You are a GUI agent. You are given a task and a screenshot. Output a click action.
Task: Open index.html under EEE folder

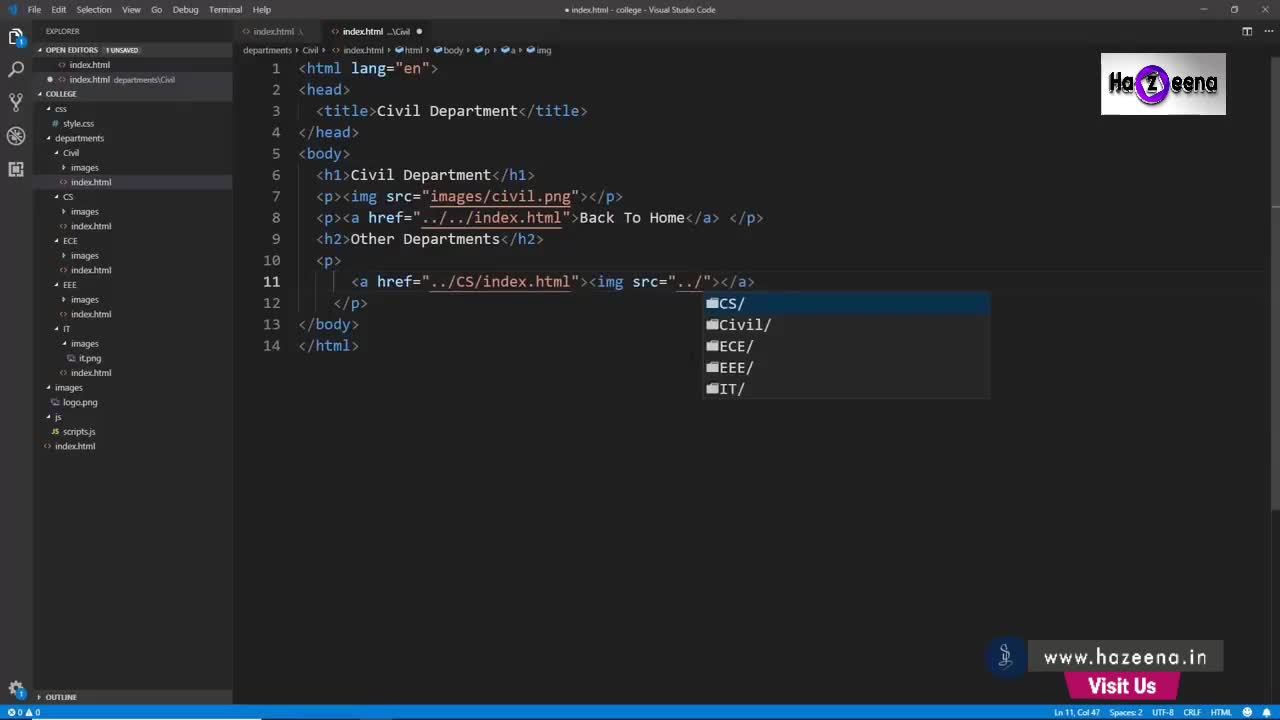90,314
